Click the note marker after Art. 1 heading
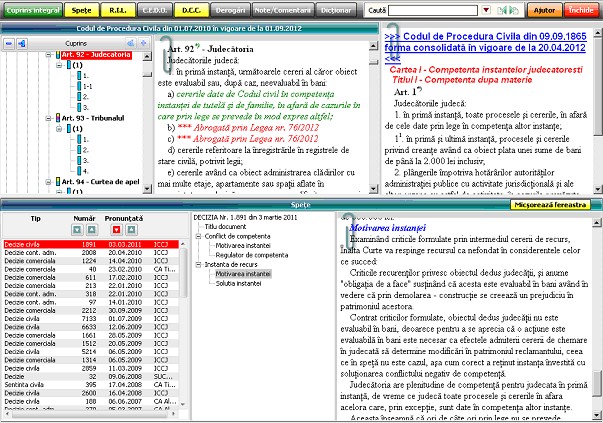Image resolution: width=603 pixels, height=423 pixels. click(x=419, y=89)
